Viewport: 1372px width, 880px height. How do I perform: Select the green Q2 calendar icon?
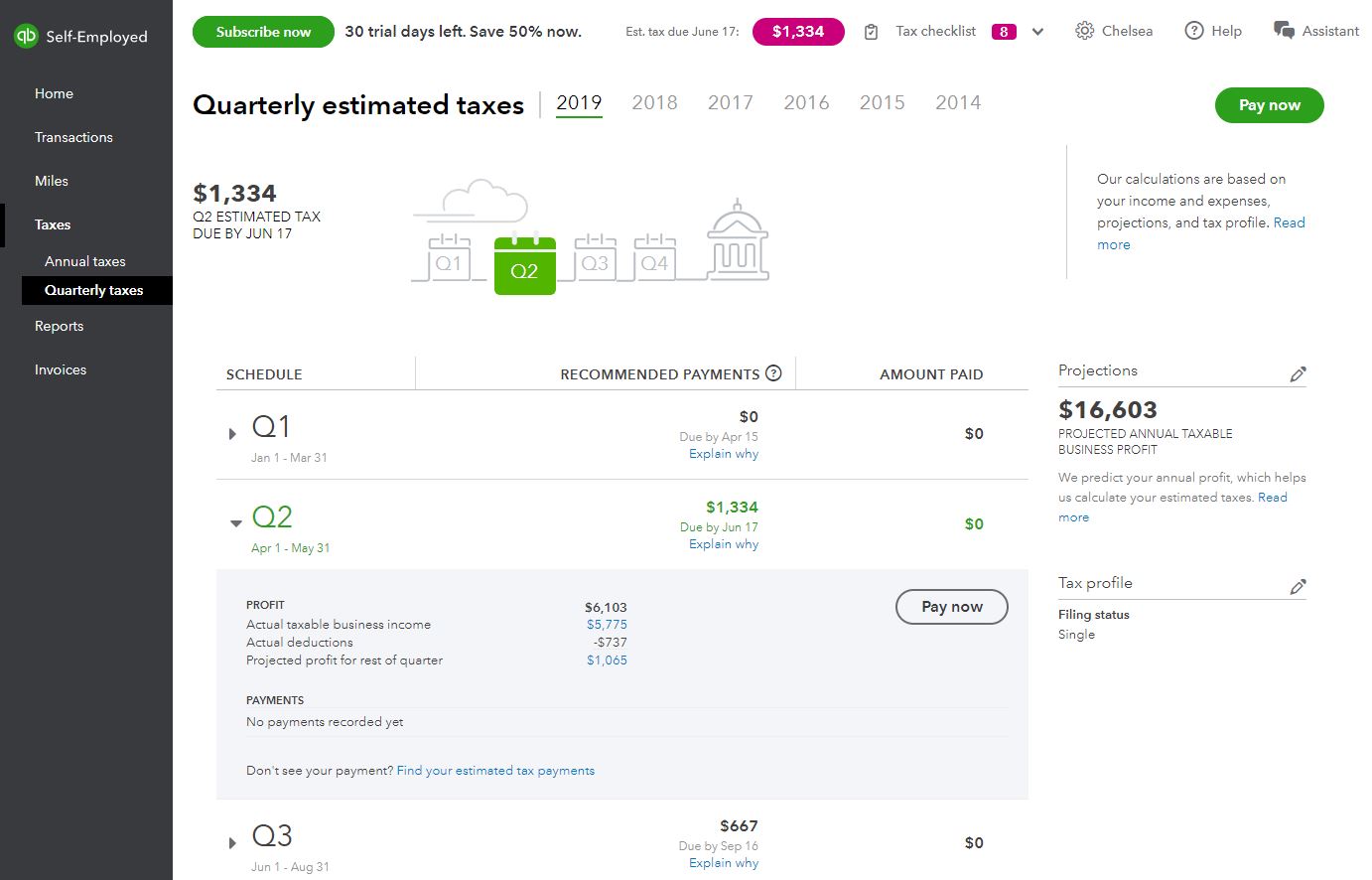pyautogui.click(x=525, y=265)
